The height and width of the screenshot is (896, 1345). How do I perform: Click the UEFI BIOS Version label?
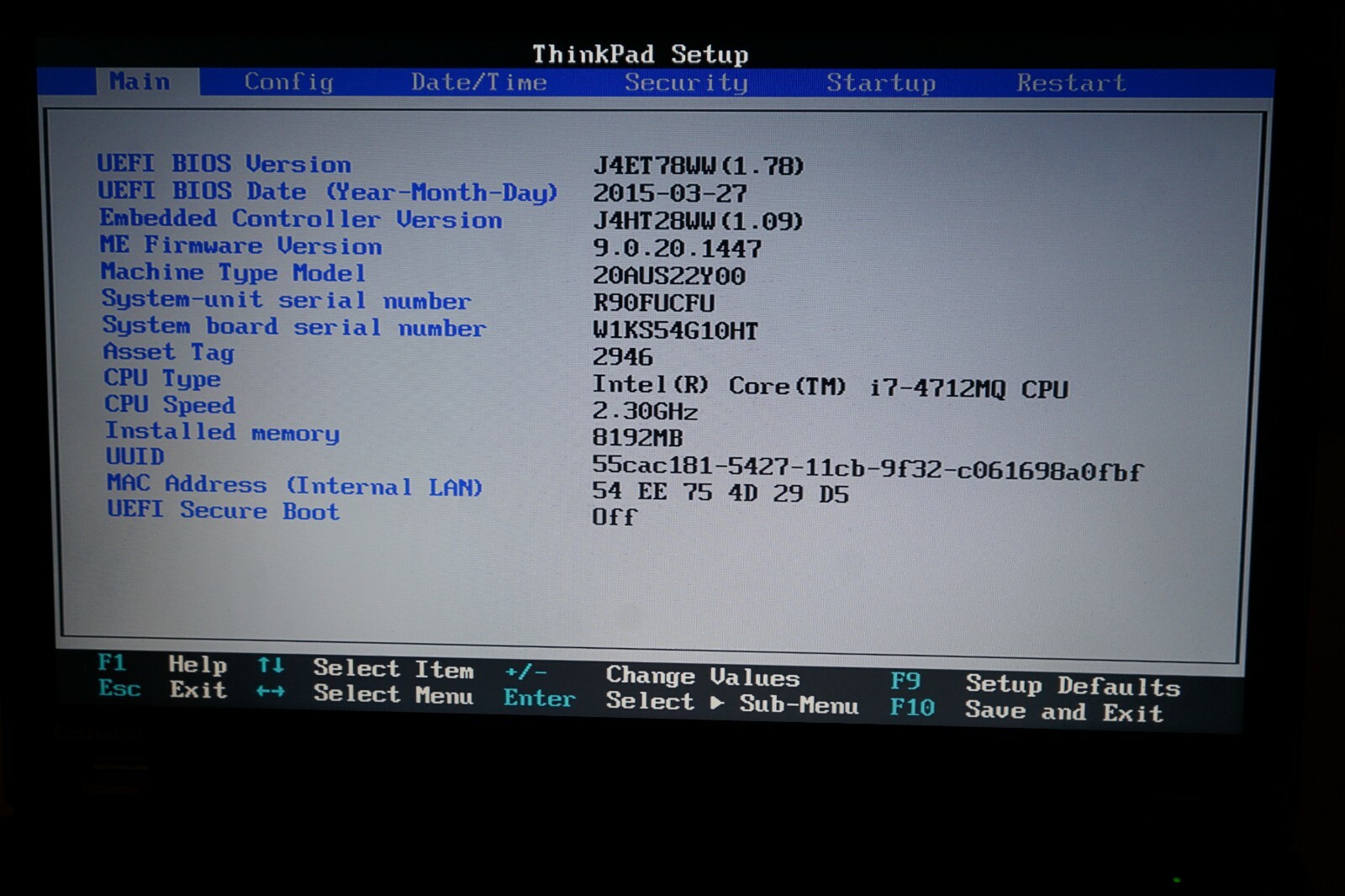(x=224, y=163)
